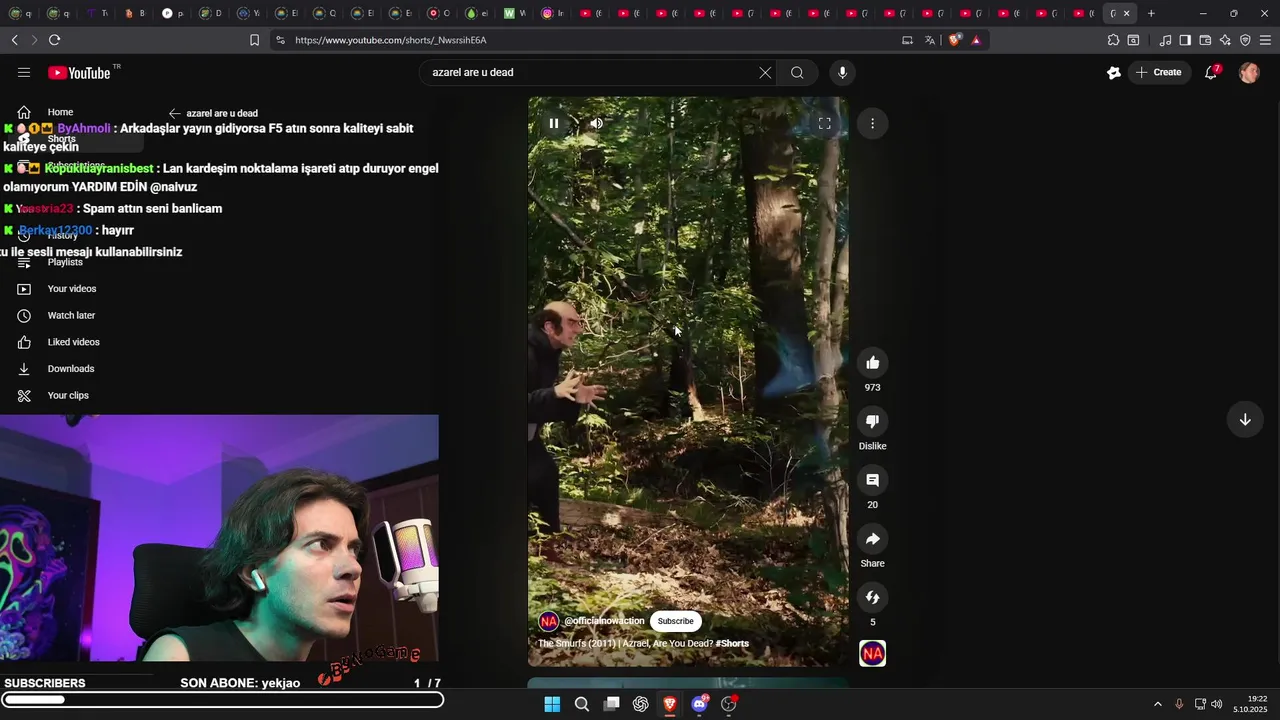Click back arrow beside 'azarel are u dead'

click(174, 113)
